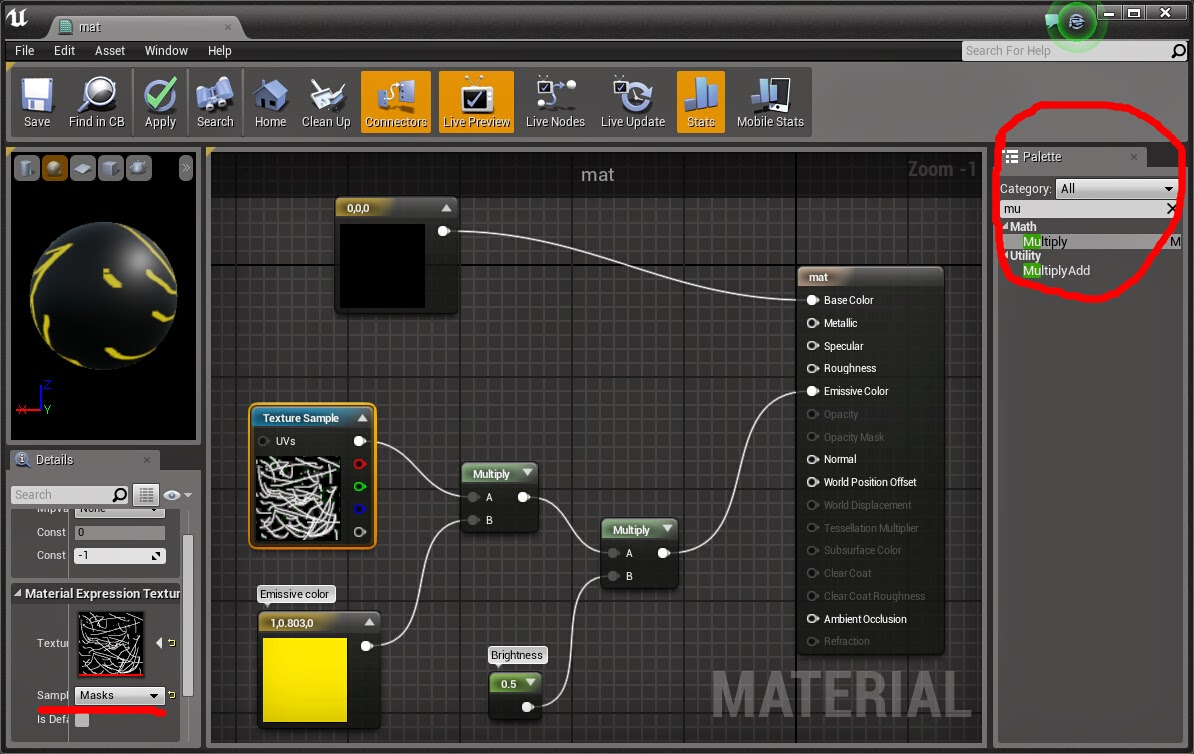The image size is (1194, 754).
Task: Click the Apply icon to compile the material
Action: pyautogui.click(x=160, y=100)
